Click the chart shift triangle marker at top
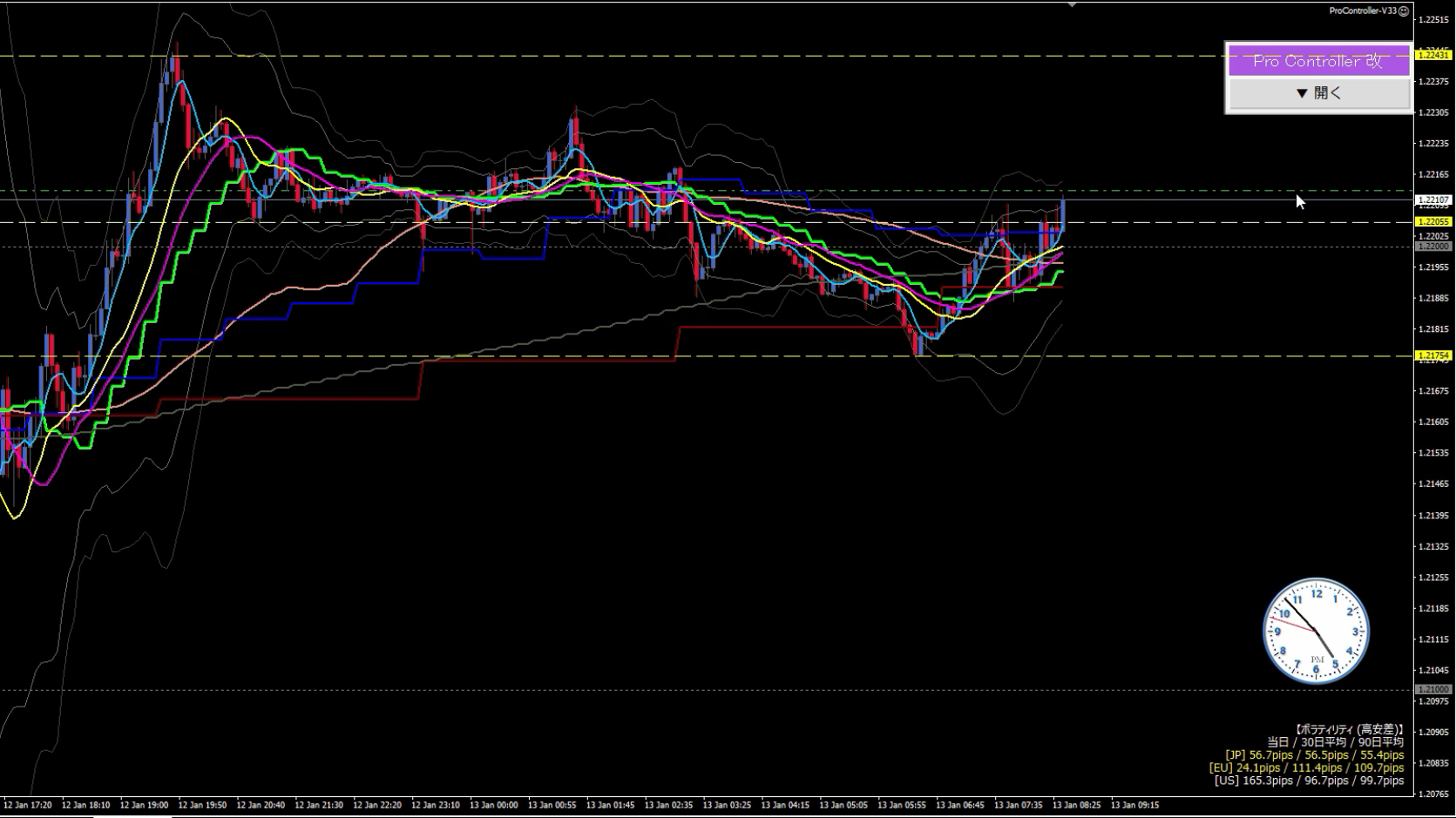1456x818 pixels. [x=1072, y=4]
